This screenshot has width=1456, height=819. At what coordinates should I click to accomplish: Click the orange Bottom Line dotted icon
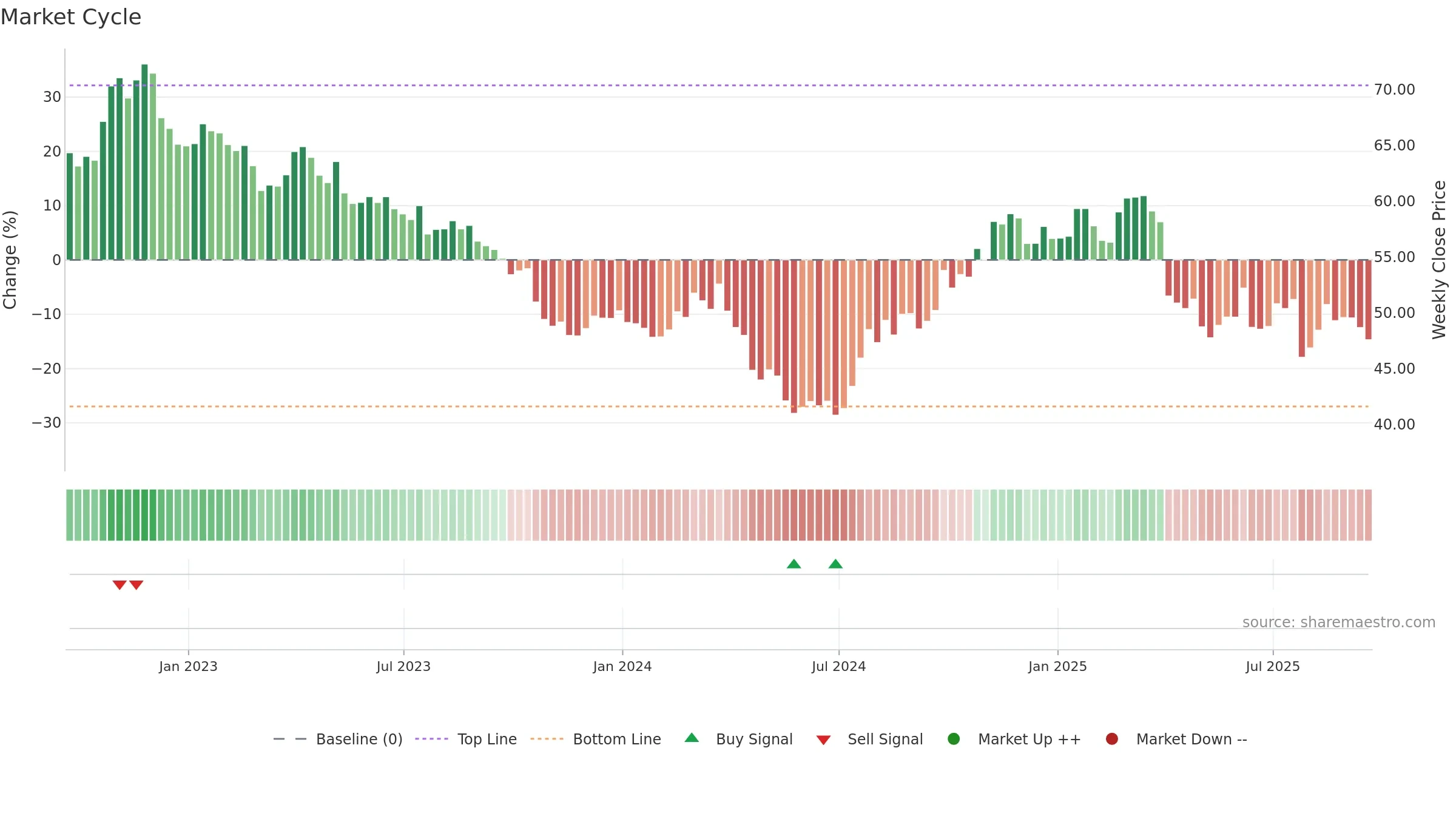[547, 739]
